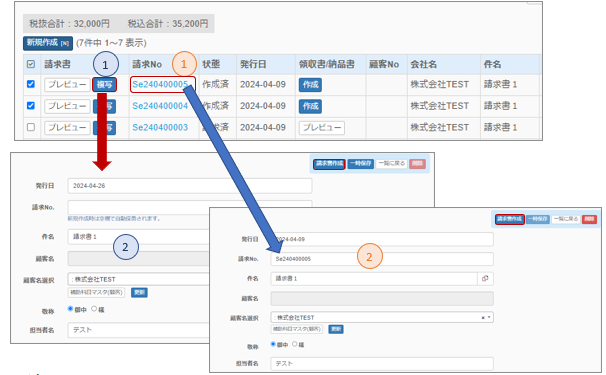The image size is (606, 375).
Task: Sort by the 発行日 column header
Action: (253, 64)
